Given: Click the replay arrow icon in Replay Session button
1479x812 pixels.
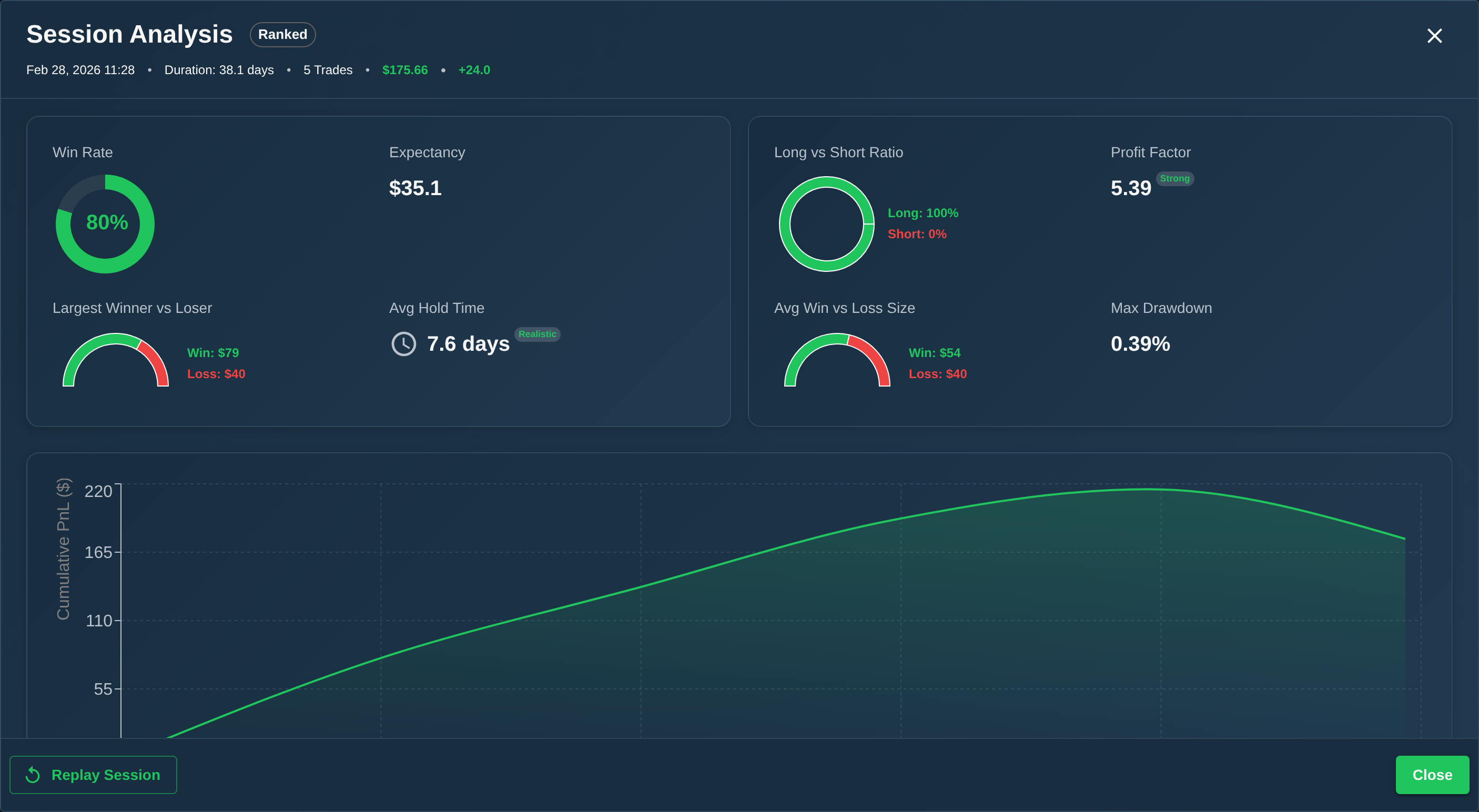Looking at the screenshot, I should pos(33,775).
